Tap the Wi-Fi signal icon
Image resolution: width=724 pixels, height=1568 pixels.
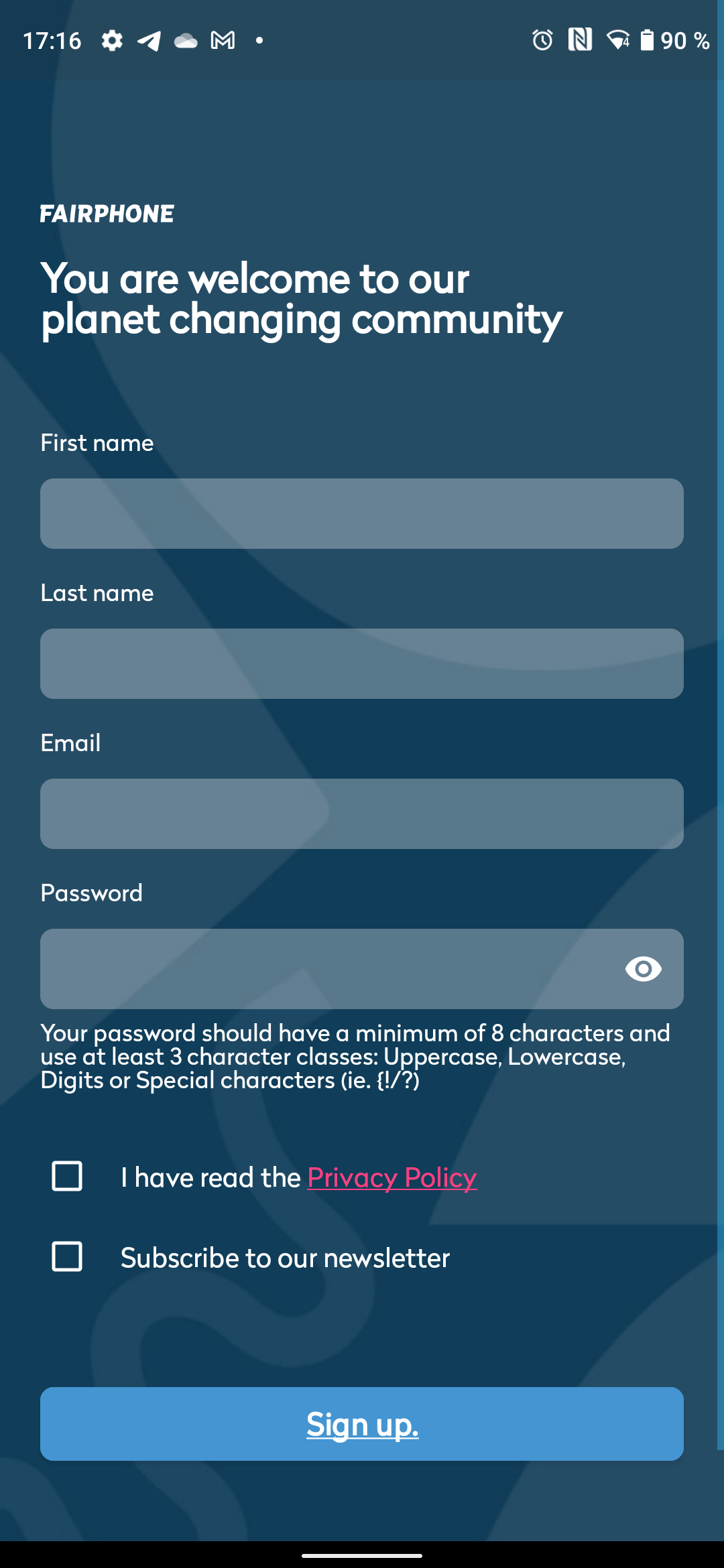click(x=617, y=40)
